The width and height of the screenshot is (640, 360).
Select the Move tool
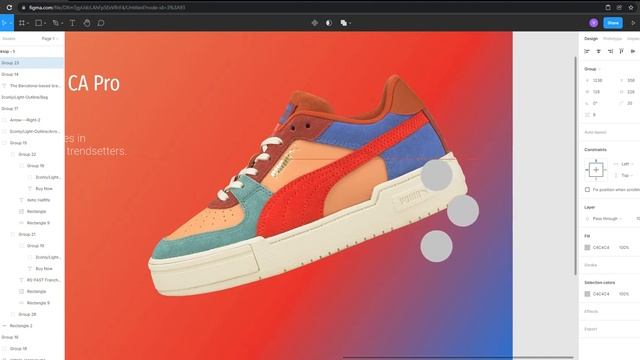point(4,23)
